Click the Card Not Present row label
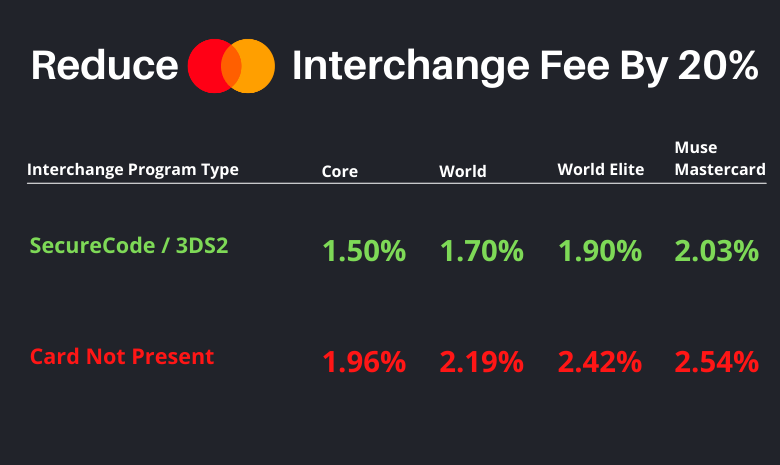The image size is (780, 465). [x=122, y=357]
